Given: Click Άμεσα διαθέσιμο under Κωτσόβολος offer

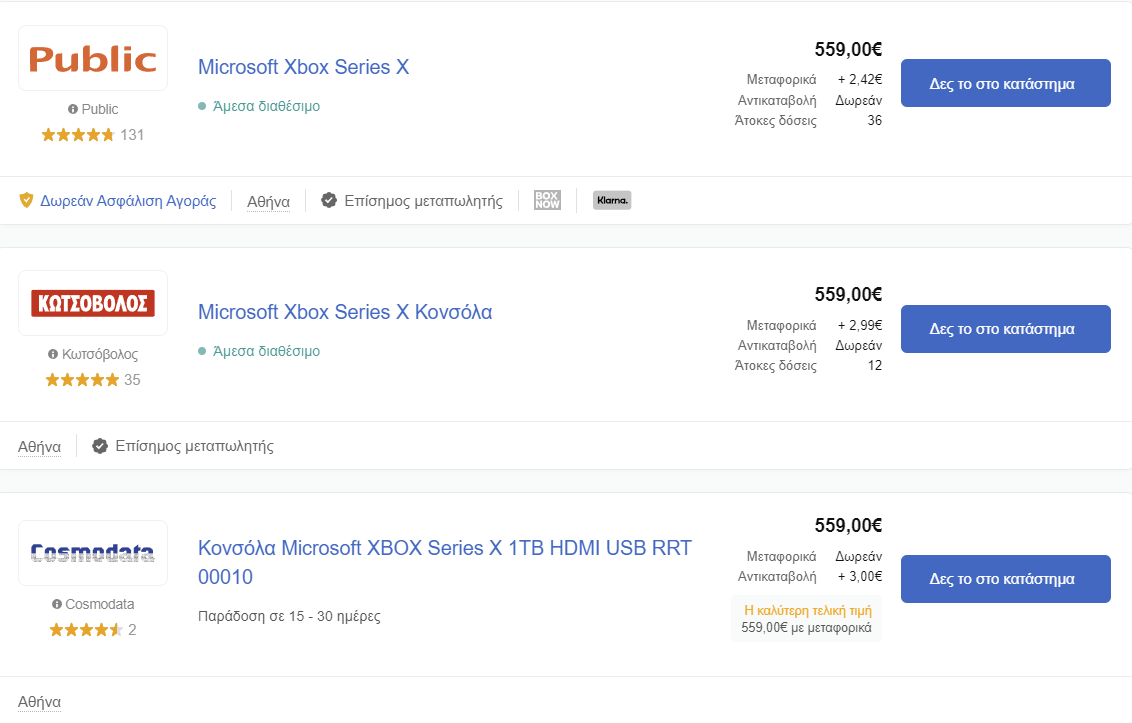Looking at the screenshot, I should point(266,351).
